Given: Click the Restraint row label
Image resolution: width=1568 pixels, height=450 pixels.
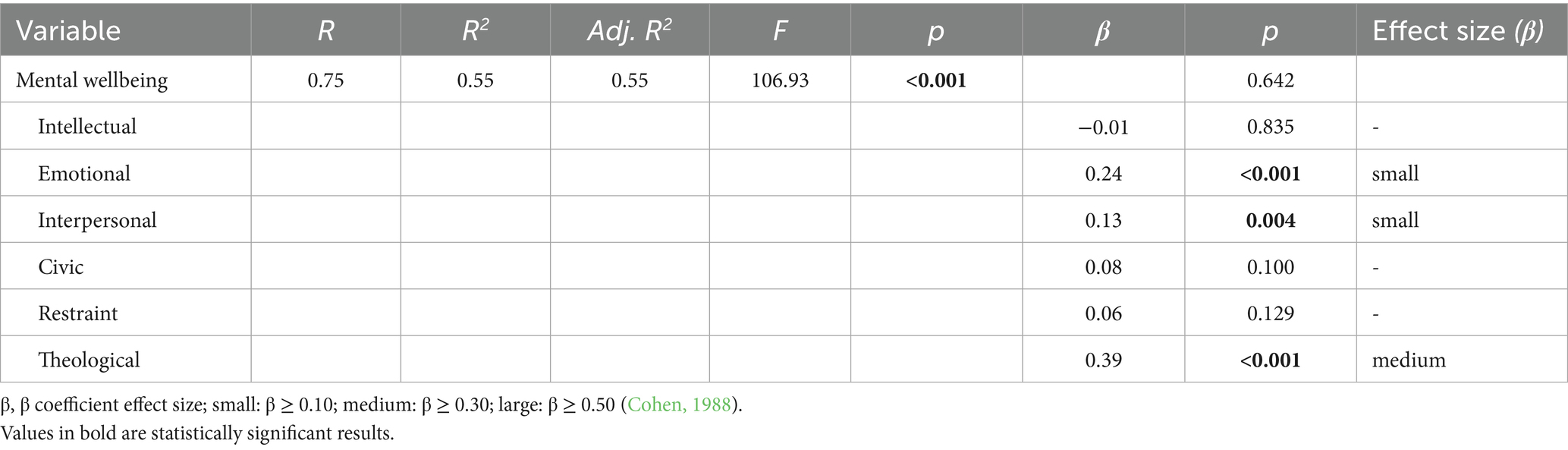Looking at the screenshot, I should [78, 313].
